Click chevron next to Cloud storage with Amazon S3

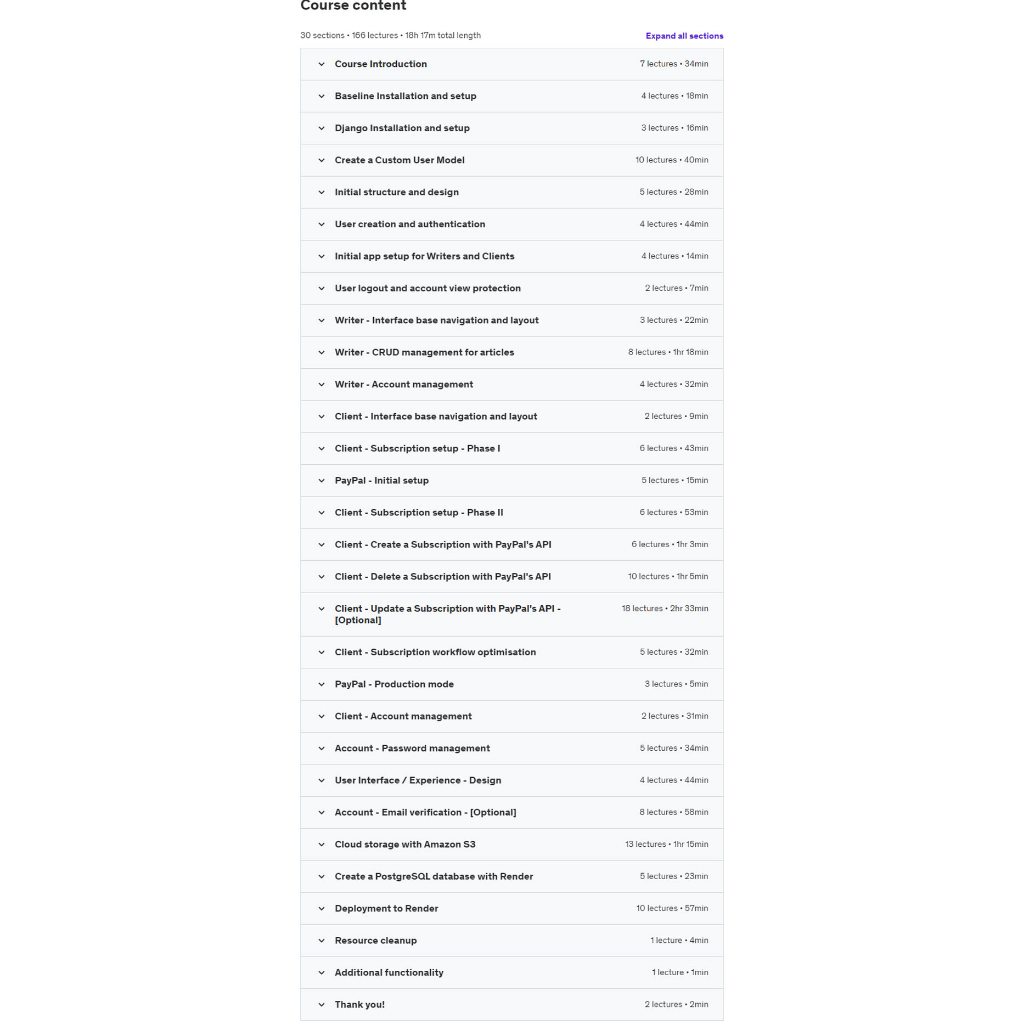[x=322, y=844]
